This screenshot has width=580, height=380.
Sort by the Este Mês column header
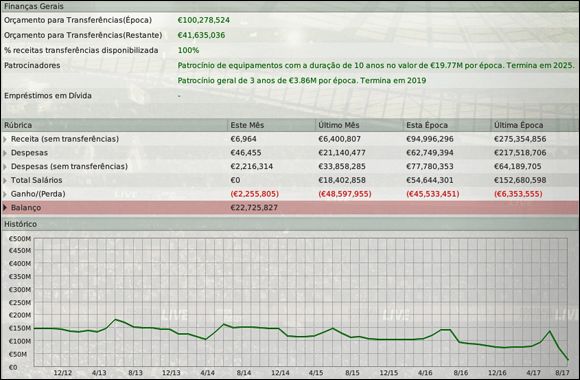point(271,125)
